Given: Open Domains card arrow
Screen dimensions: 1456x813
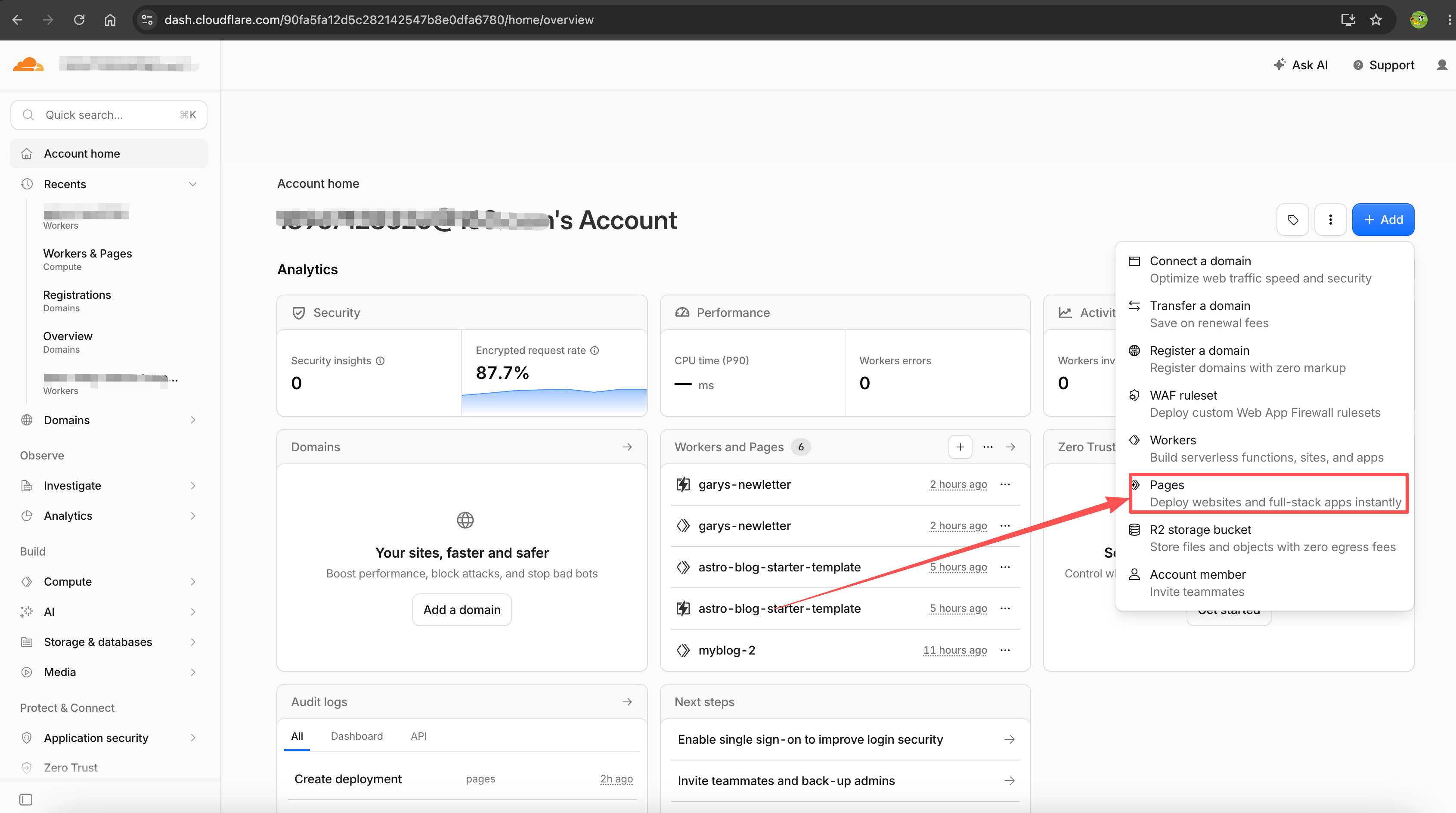Looking at the screenshot, I should [627, 447].
